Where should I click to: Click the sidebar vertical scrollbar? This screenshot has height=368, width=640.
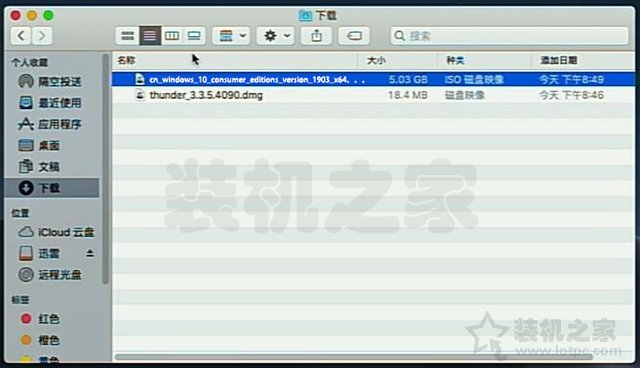[x=106, y=169]
